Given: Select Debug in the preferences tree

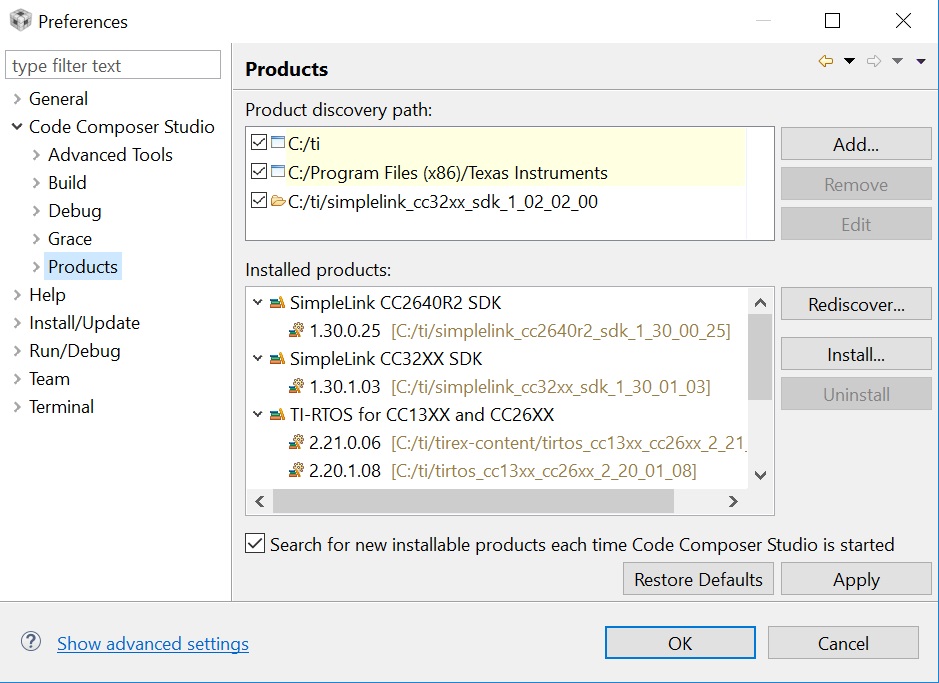Looking at the screenshot, I should click(x=75, y=211).
